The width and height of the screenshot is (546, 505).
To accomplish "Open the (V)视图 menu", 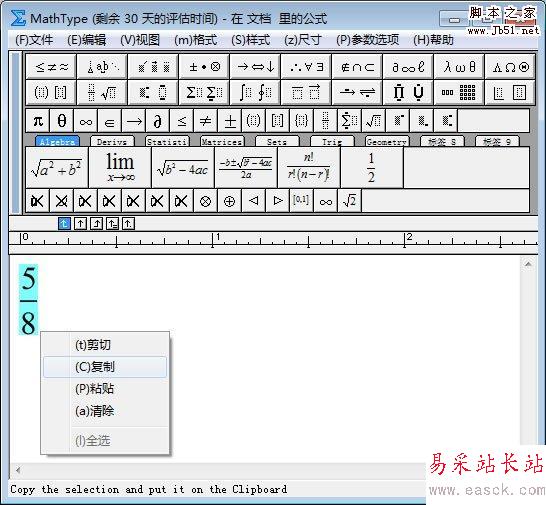I will (140, 40).
